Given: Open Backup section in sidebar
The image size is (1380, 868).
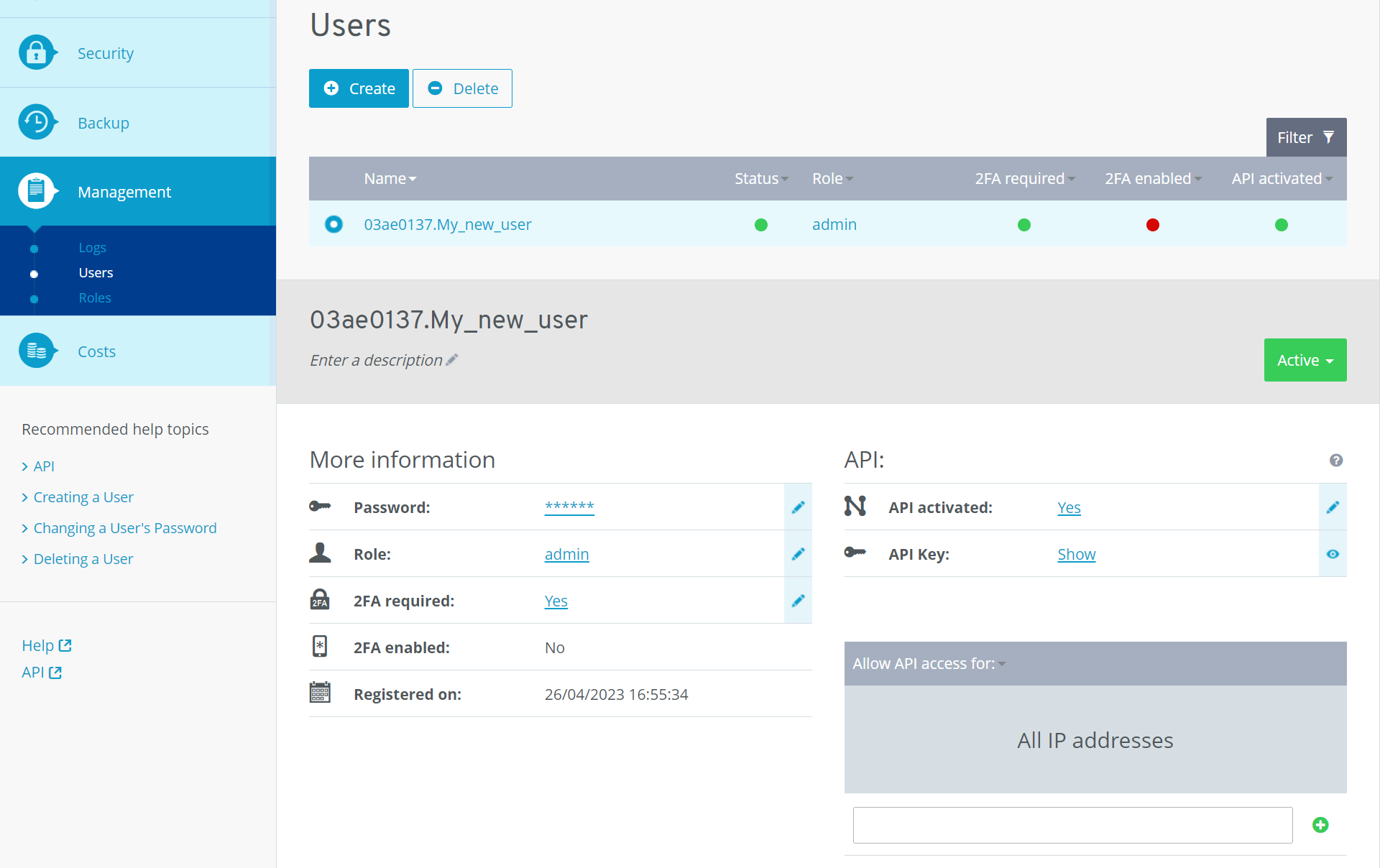Looking at the screenshot, I should click(x=103, y=123).
